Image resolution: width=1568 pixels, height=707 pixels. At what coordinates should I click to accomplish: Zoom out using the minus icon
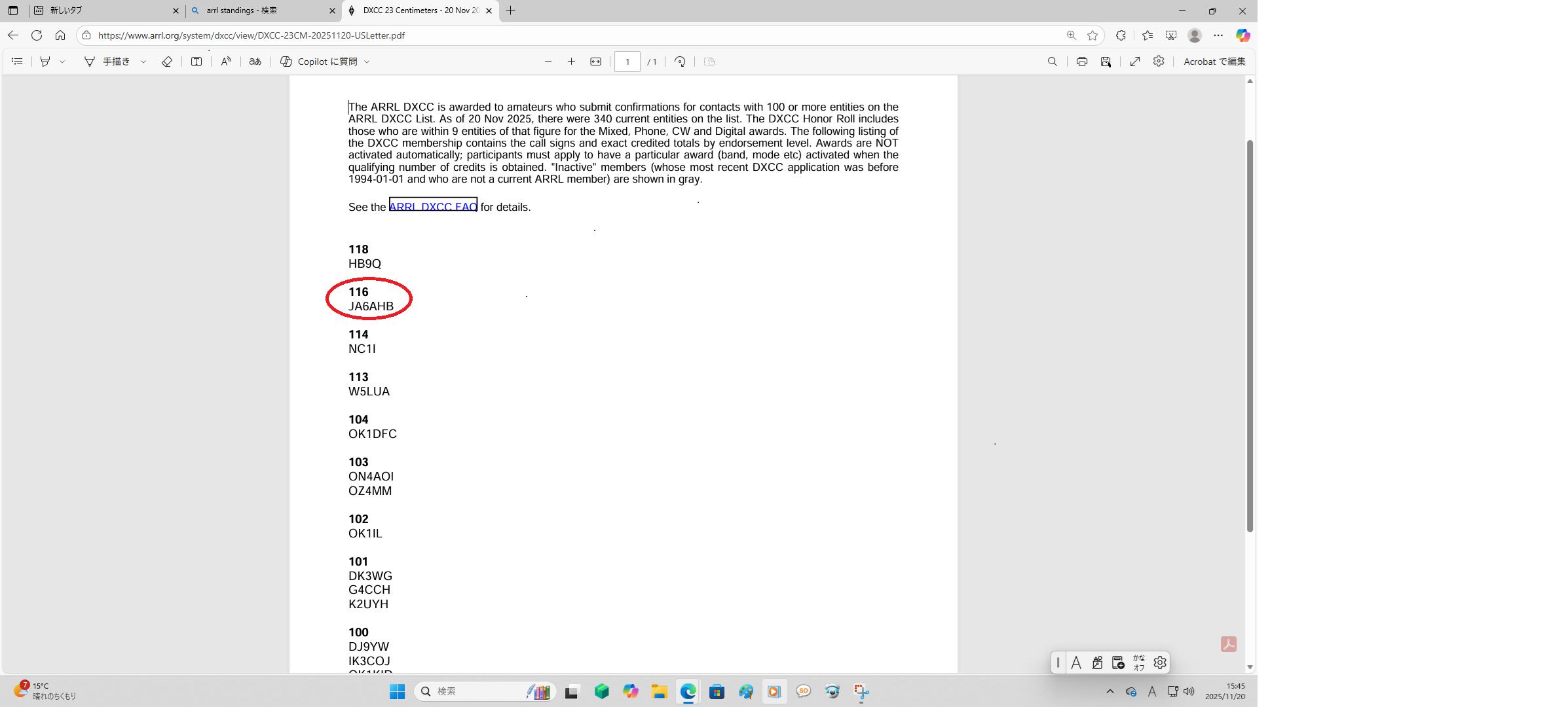coord(548,62)
